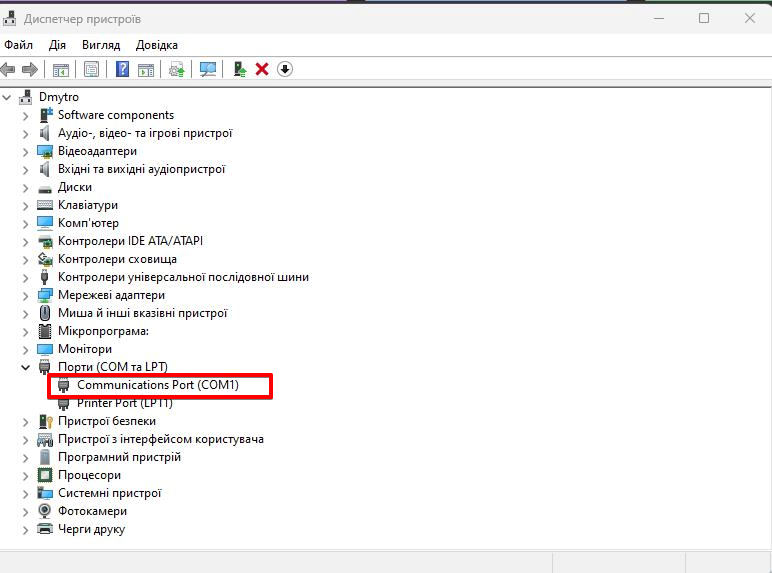This screenshot has height=573, width=772.
Task: Select Printer Port (LPT1) device
Action: pyautogui.click(x=125, y=403)
